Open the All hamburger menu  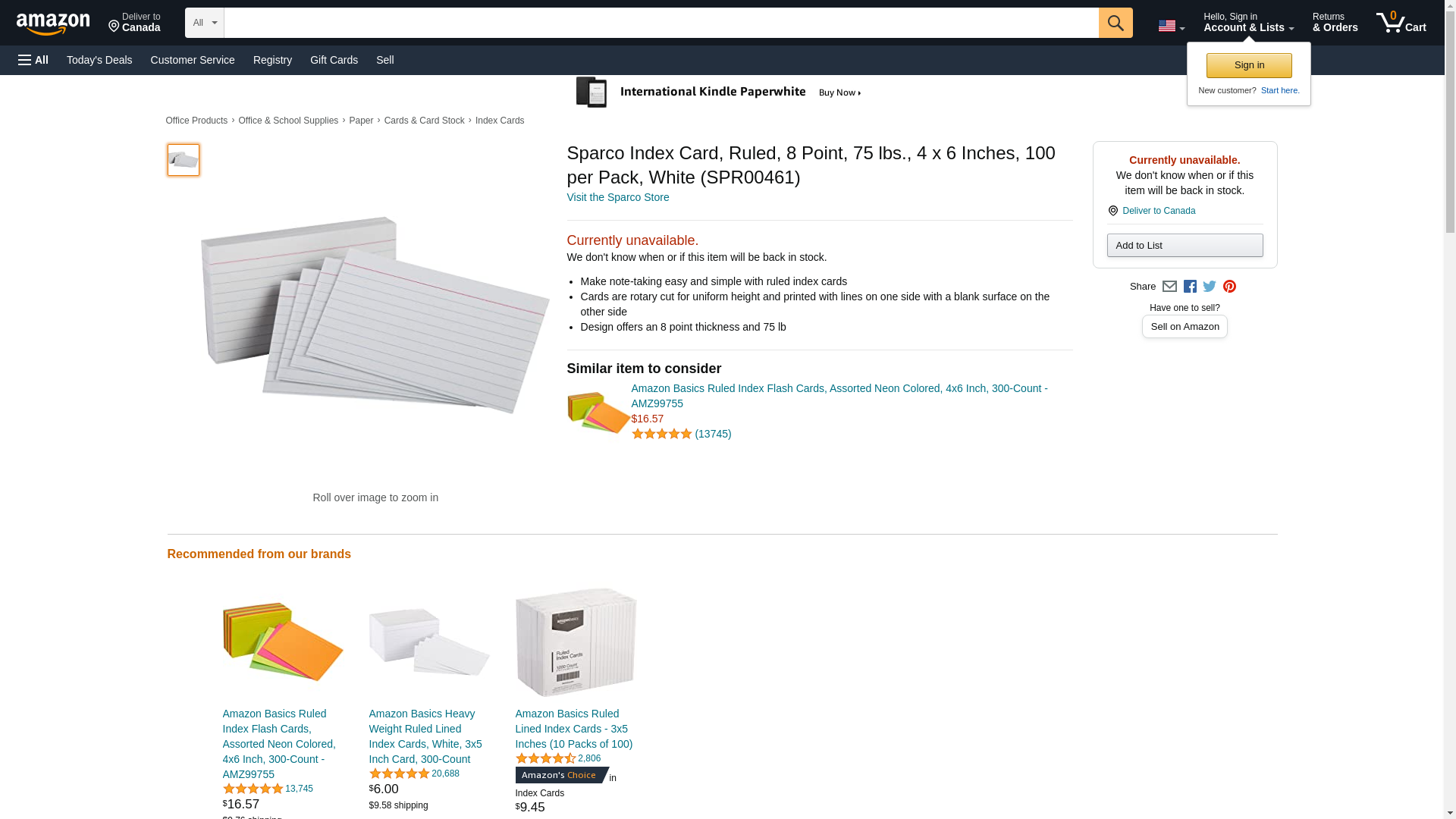pyautogui.click(x=33, y=60)
